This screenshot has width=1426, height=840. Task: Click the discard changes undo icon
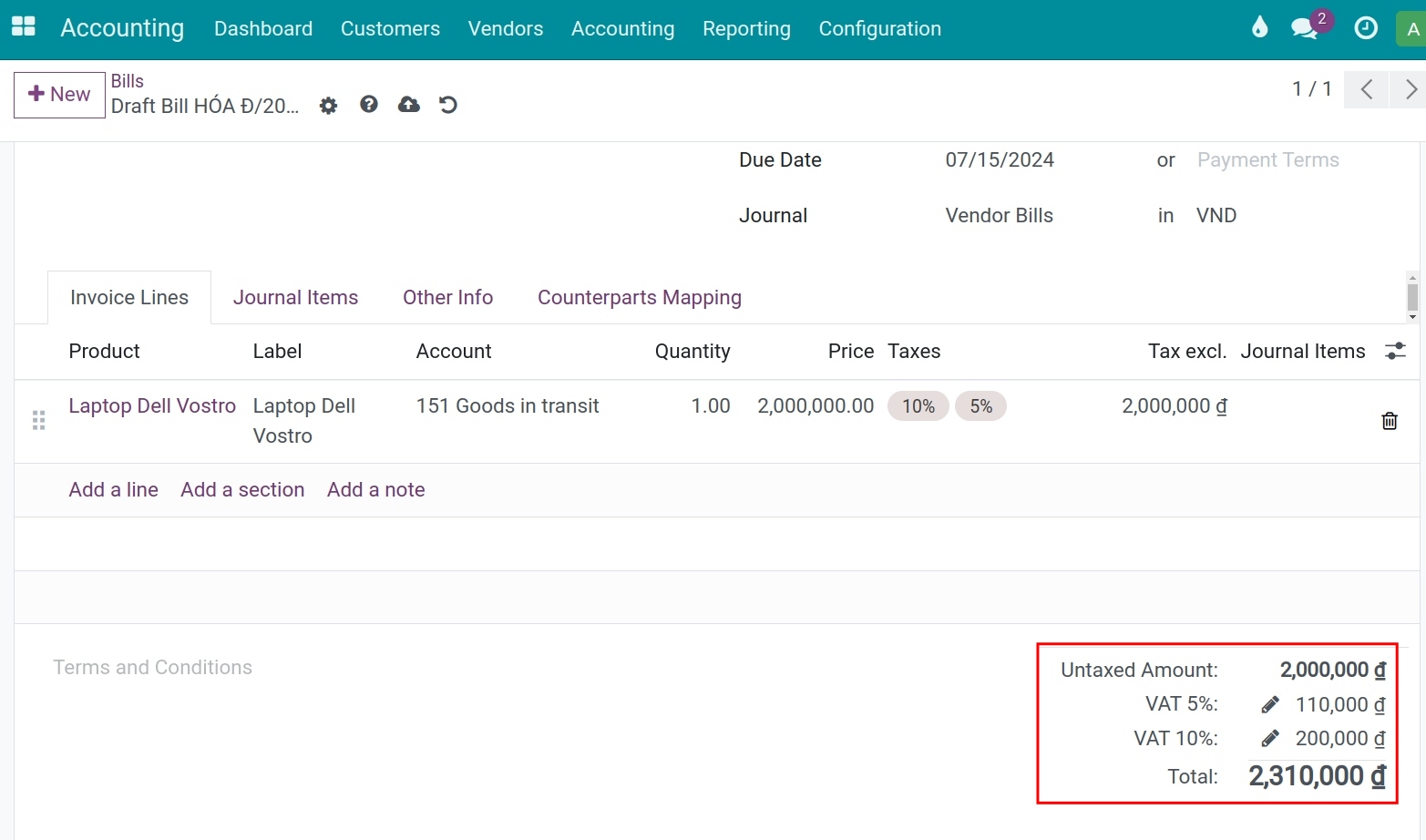448,105
